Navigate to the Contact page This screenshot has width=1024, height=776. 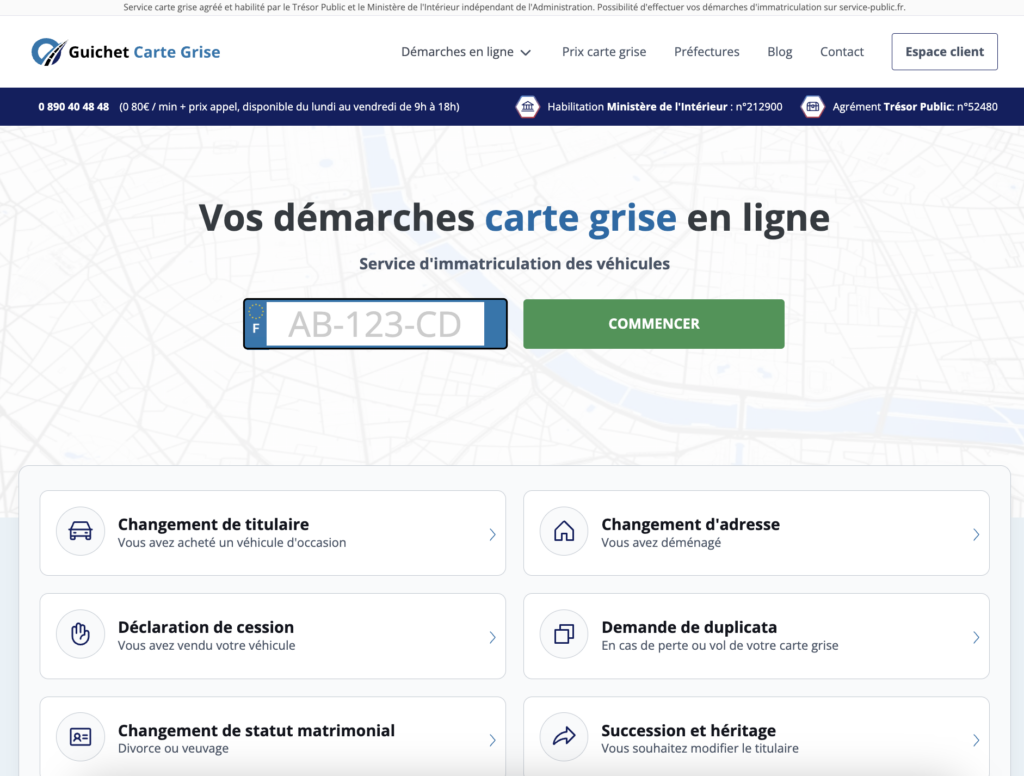841,51
